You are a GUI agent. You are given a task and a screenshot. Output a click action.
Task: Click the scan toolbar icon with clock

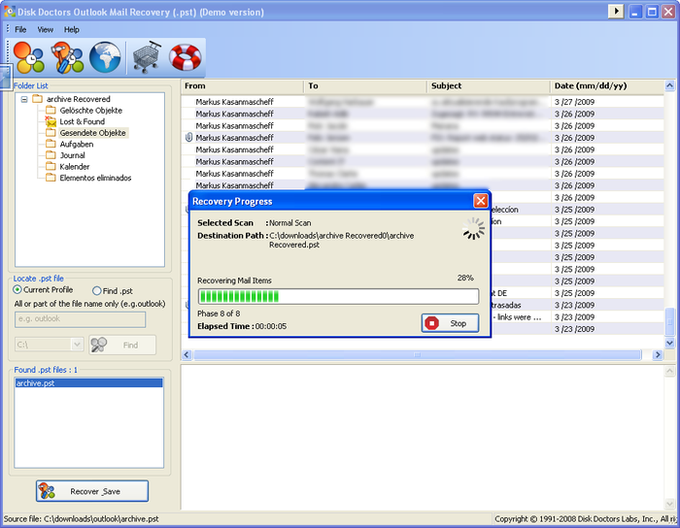[29, 57]
